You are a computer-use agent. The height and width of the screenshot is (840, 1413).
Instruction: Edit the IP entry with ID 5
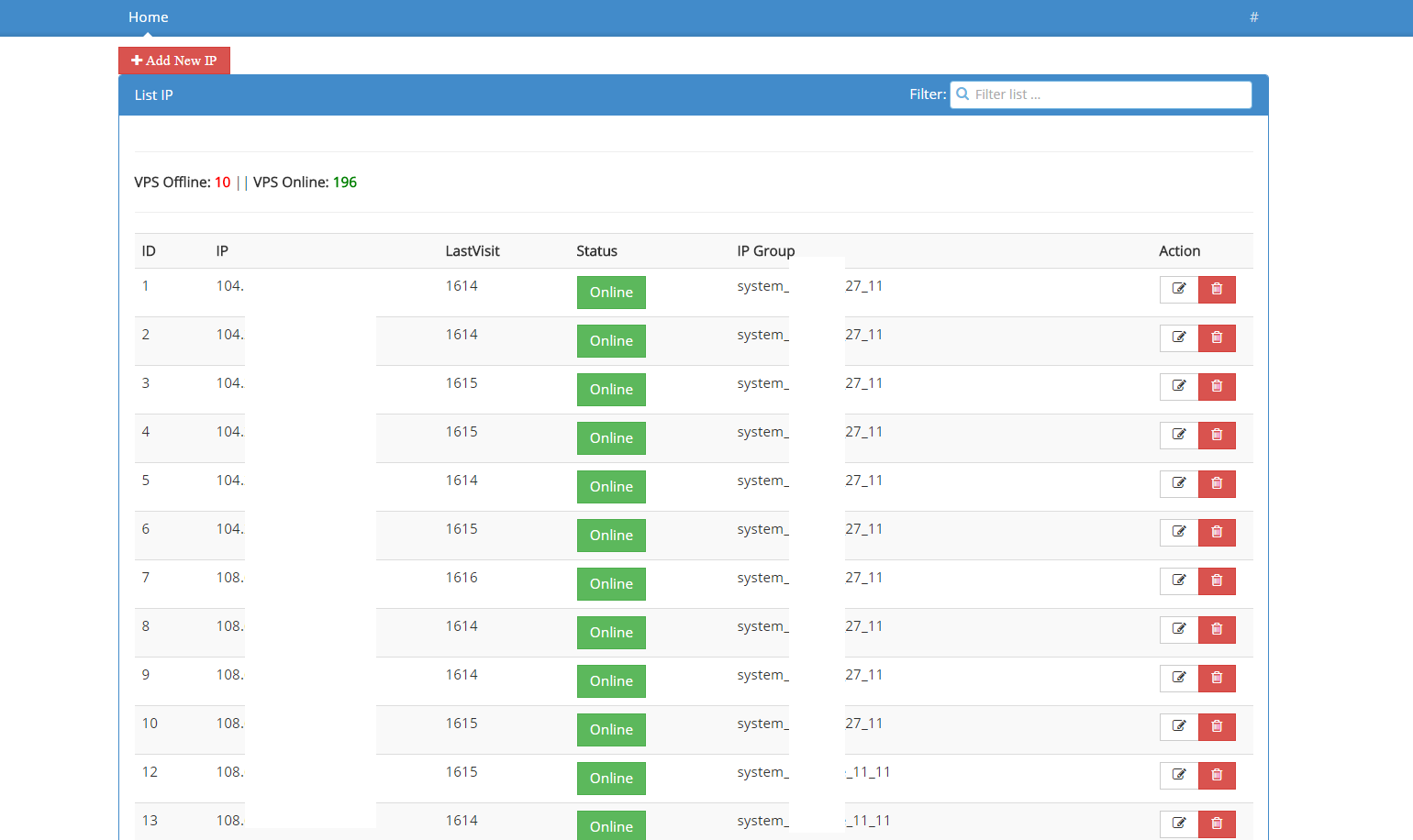click(1179, 484)
